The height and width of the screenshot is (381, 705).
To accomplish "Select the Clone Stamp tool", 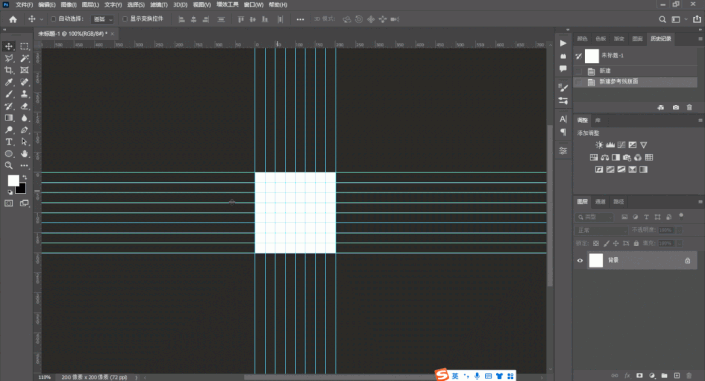I will point(24,94).
